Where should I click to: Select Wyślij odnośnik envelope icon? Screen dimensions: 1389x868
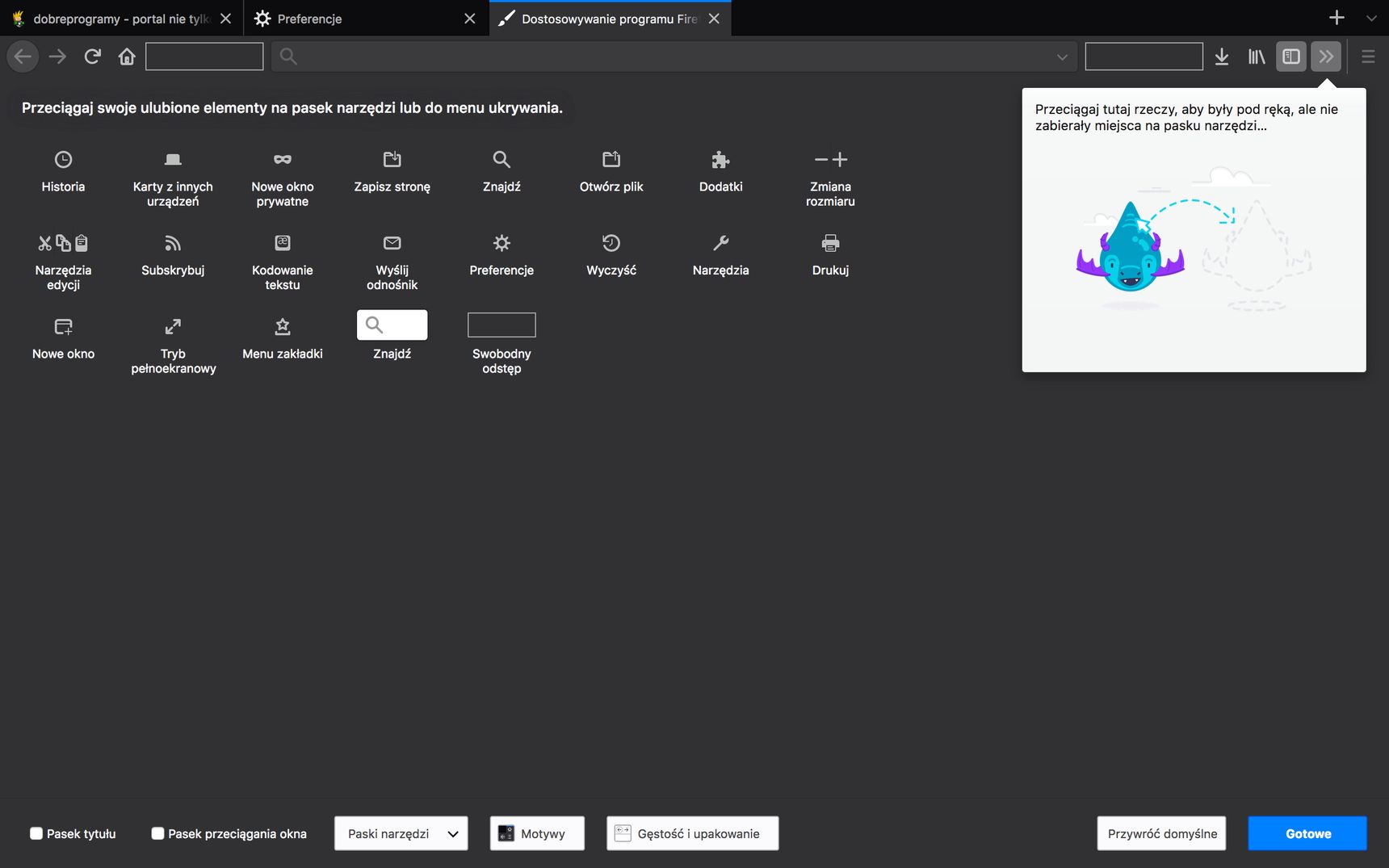392,243
